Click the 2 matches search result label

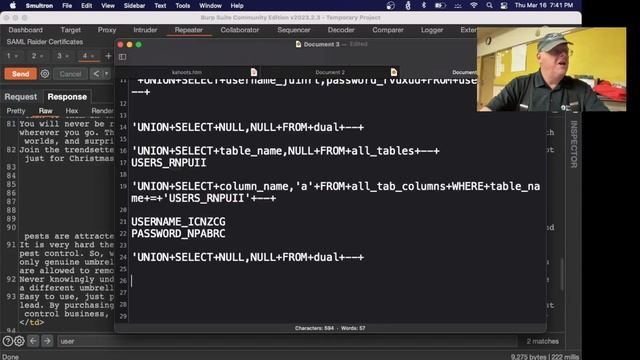click(542, 341)
